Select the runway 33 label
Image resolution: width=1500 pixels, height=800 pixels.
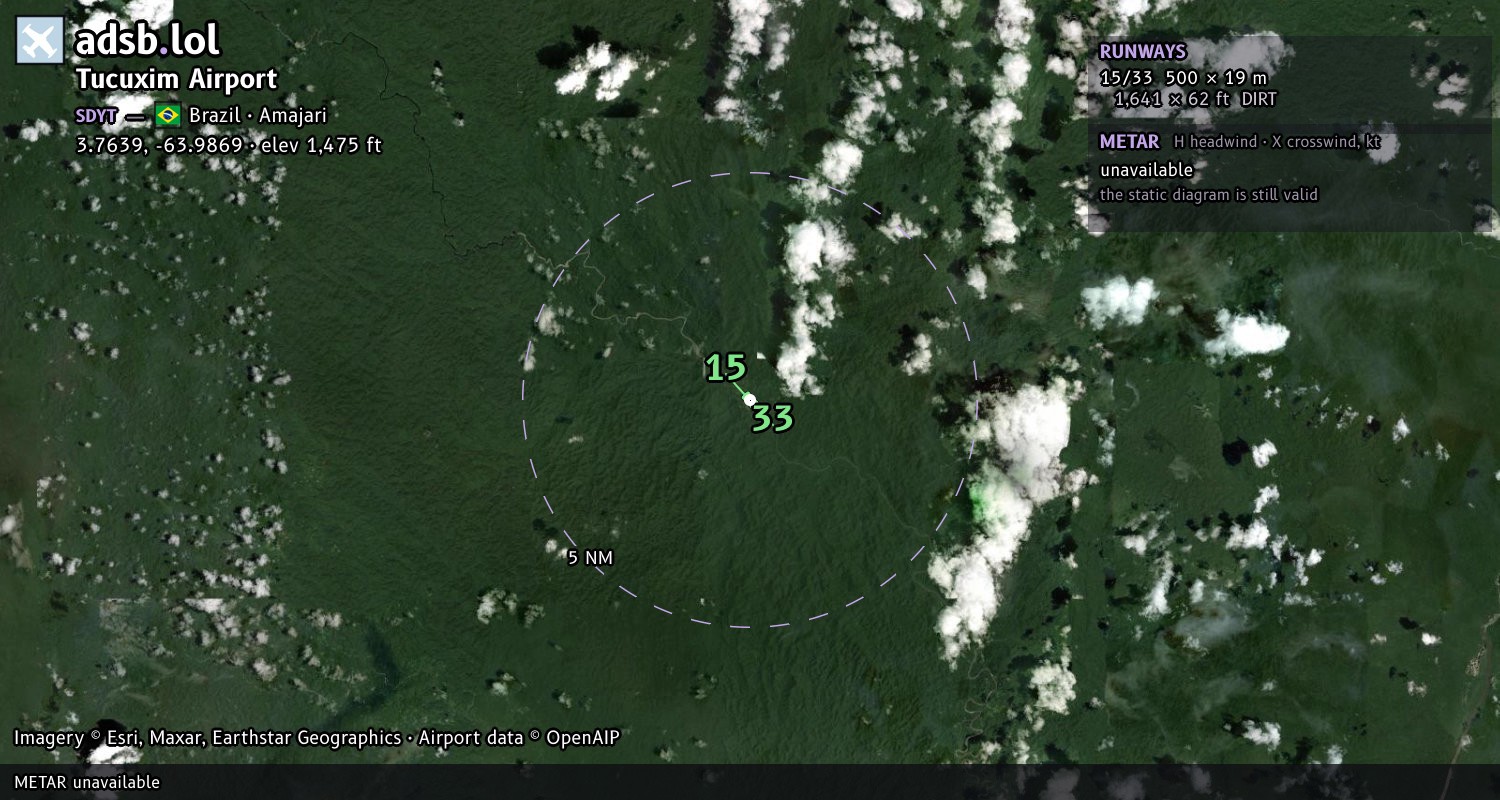tap(772, 417)
